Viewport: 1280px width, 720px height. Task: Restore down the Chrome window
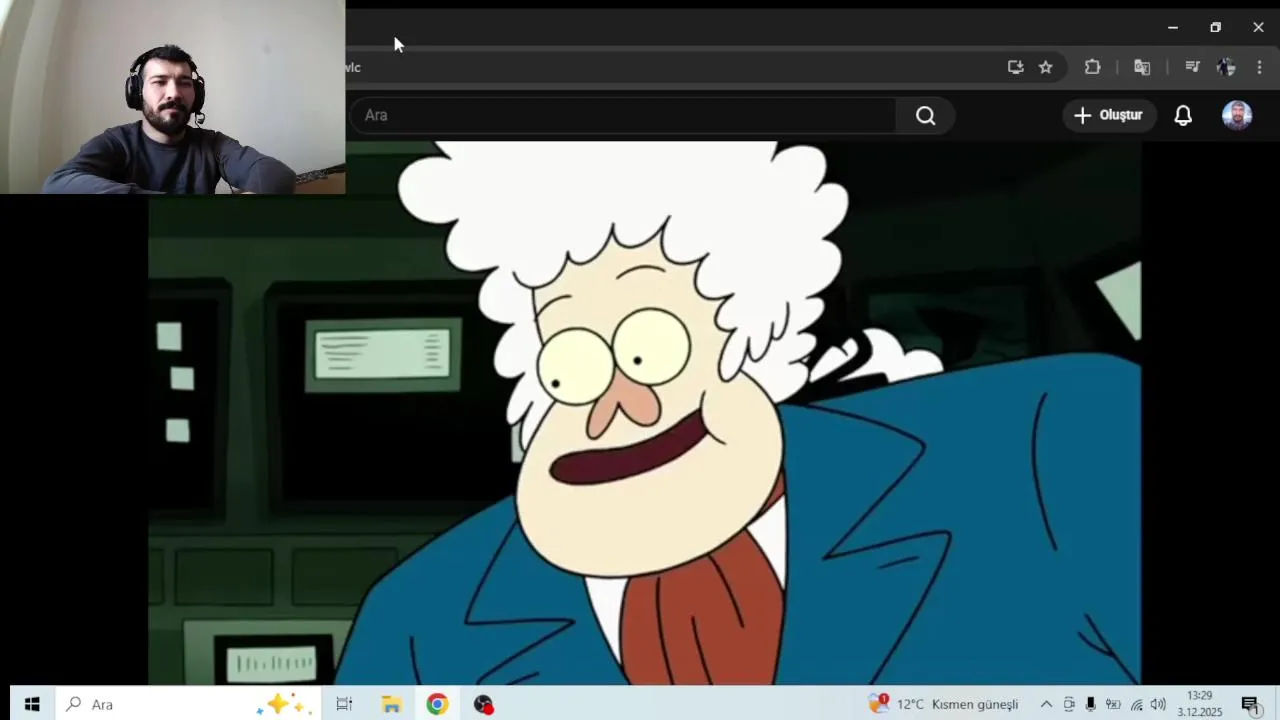point(1215,27)
